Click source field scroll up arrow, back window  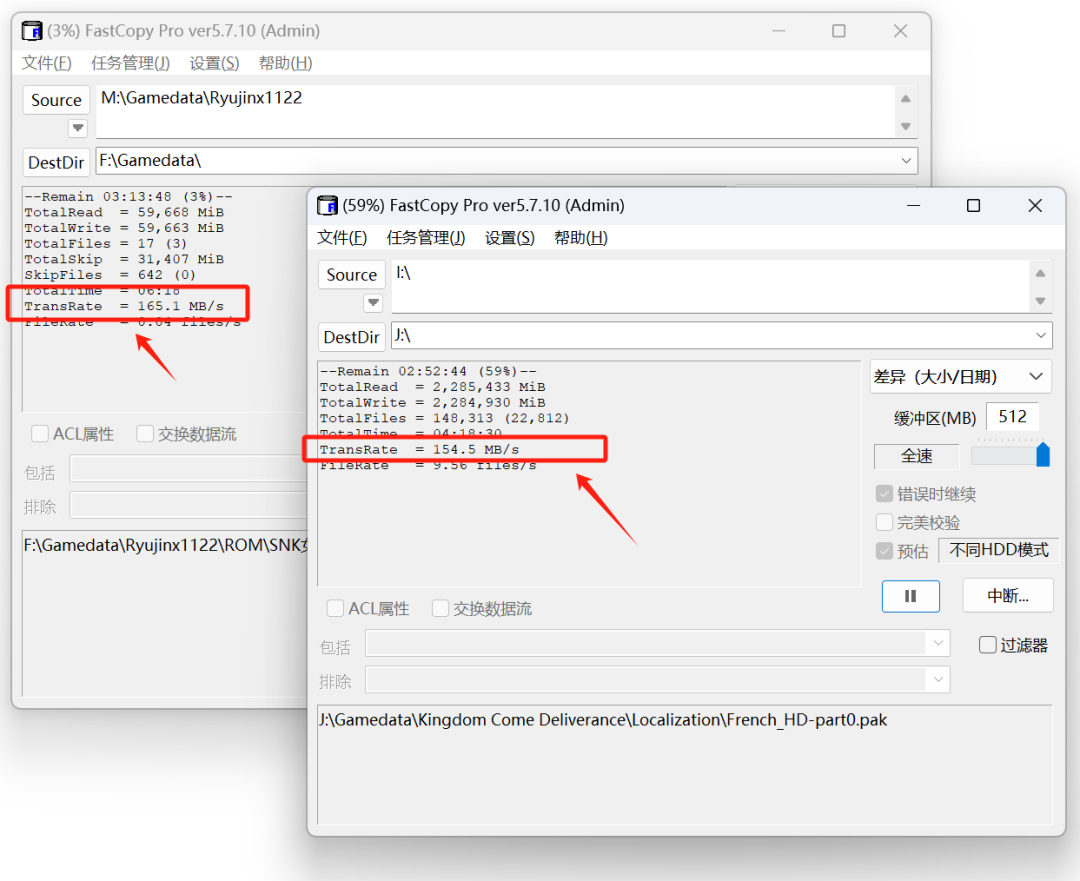coord(906,99)
